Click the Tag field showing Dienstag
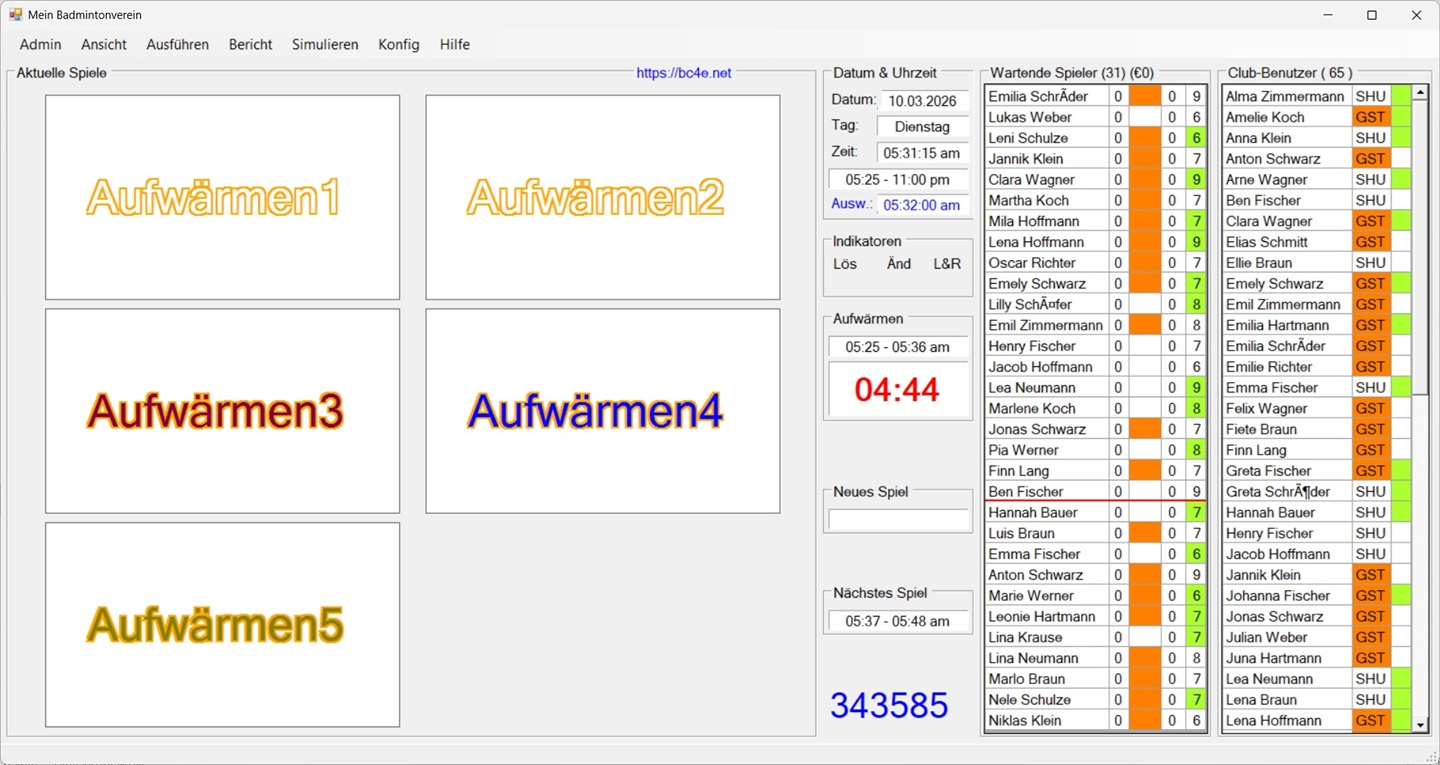The width and height of the screenshot is (1440, 765). click(923, 127)
